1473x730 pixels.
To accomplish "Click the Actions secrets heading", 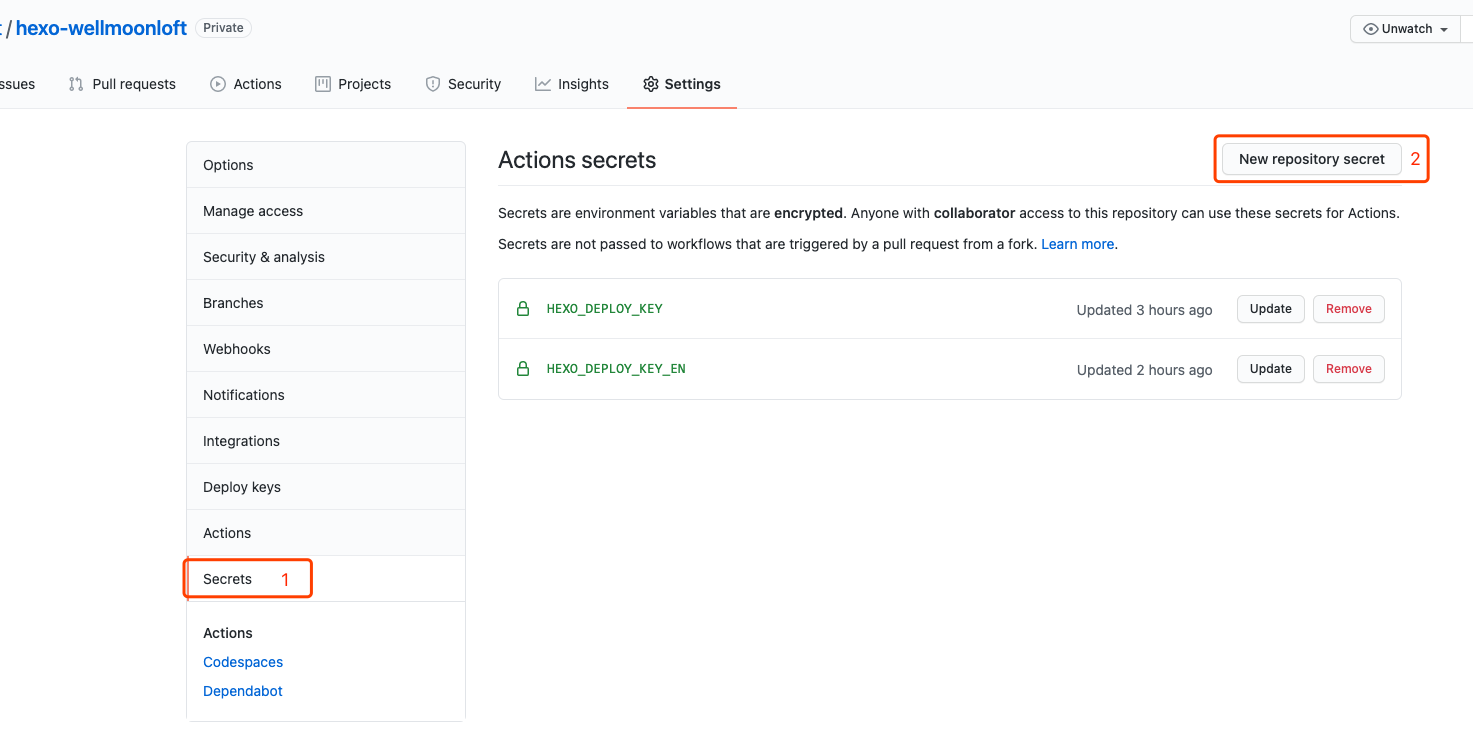I will 577,160.
